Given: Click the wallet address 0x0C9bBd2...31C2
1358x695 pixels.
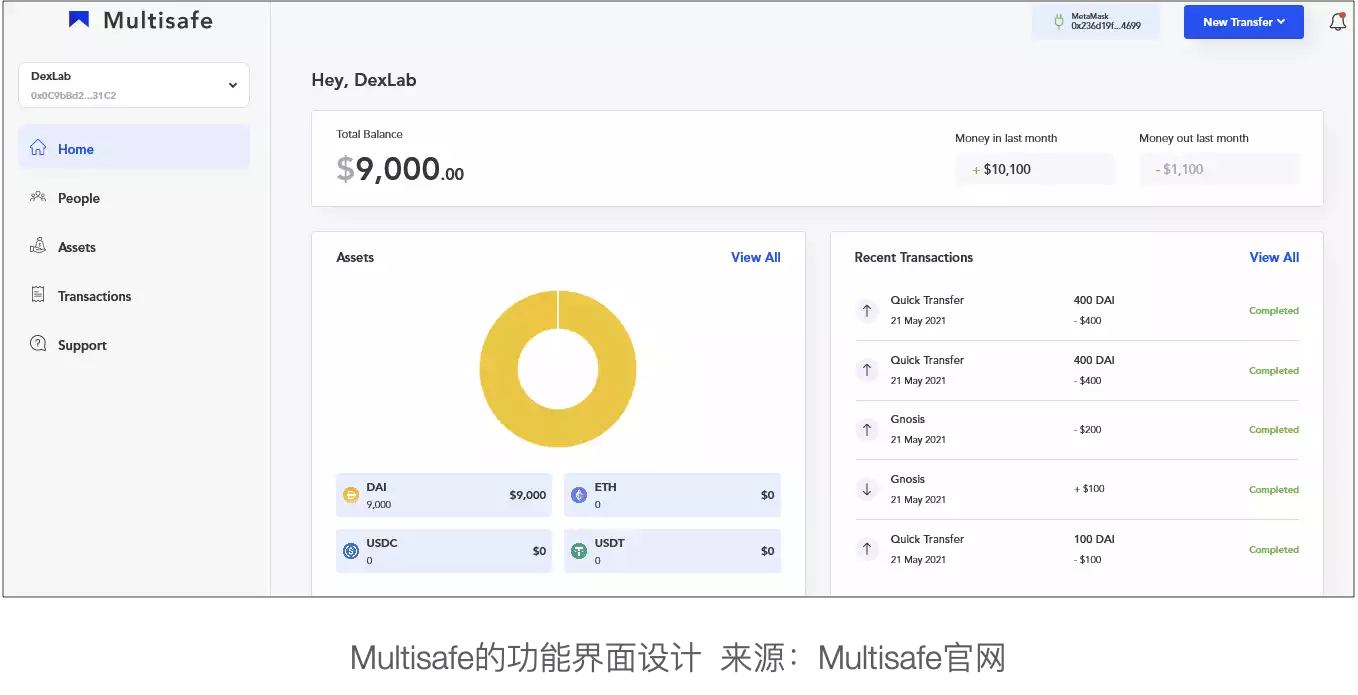Looking at the screenshot, I should pyautogui.click(x=73, y=96).
